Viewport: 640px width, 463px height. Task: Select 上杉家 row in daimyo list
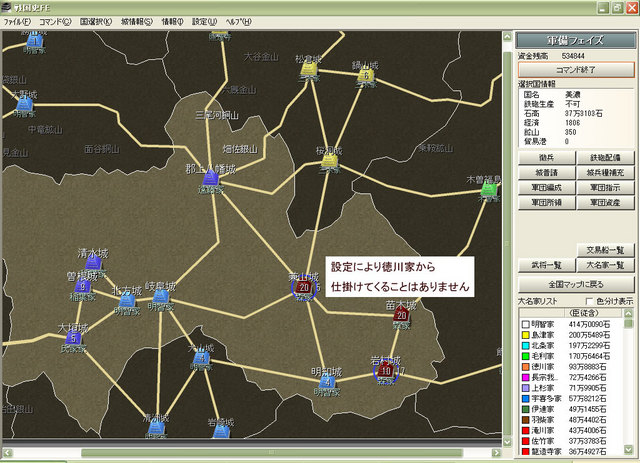(571, 388)
